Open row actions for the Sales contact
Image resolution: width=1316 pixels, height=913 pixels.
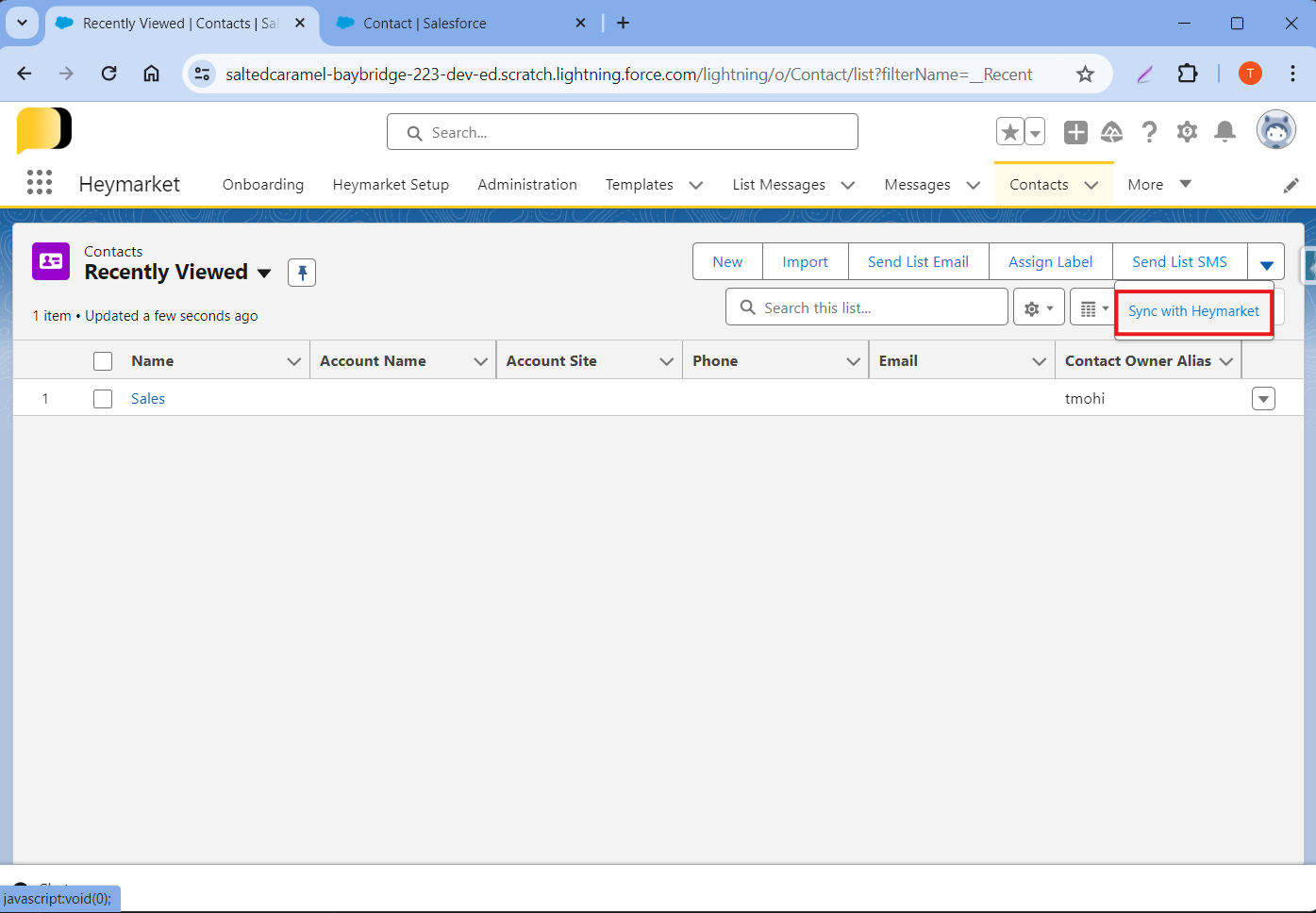pos(1263,399)
